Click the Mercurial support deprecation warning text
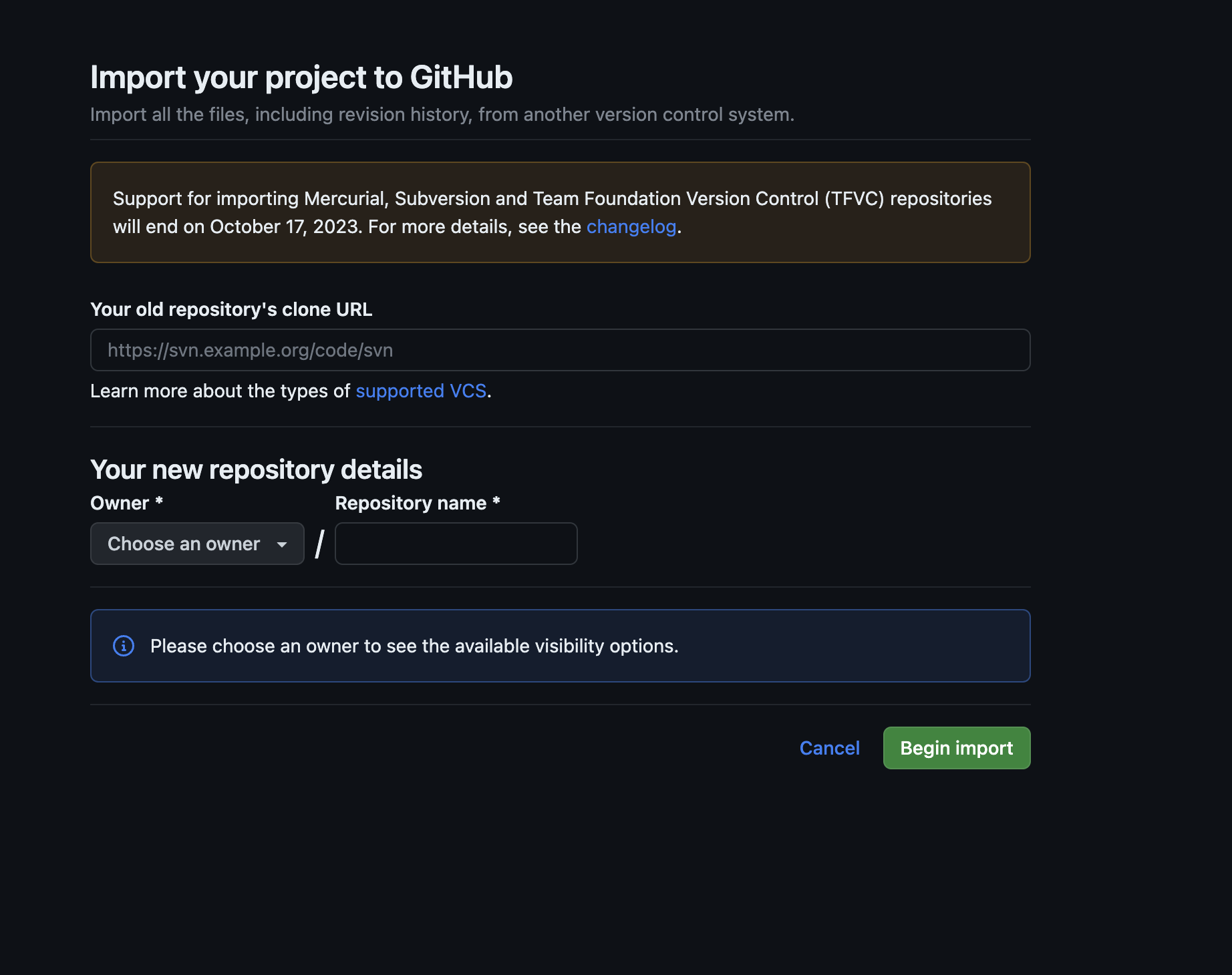 pyautogui.click(x=552, y=212)
